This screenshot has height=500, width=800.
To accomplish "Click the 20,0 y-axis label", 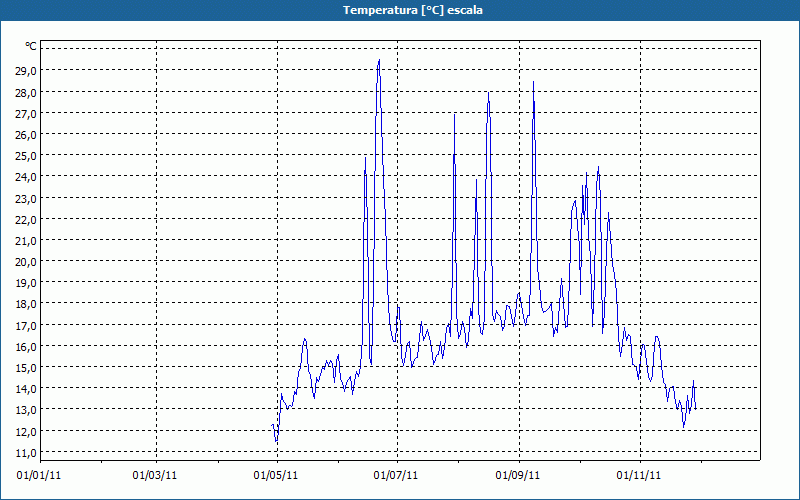I will point(26,262).
